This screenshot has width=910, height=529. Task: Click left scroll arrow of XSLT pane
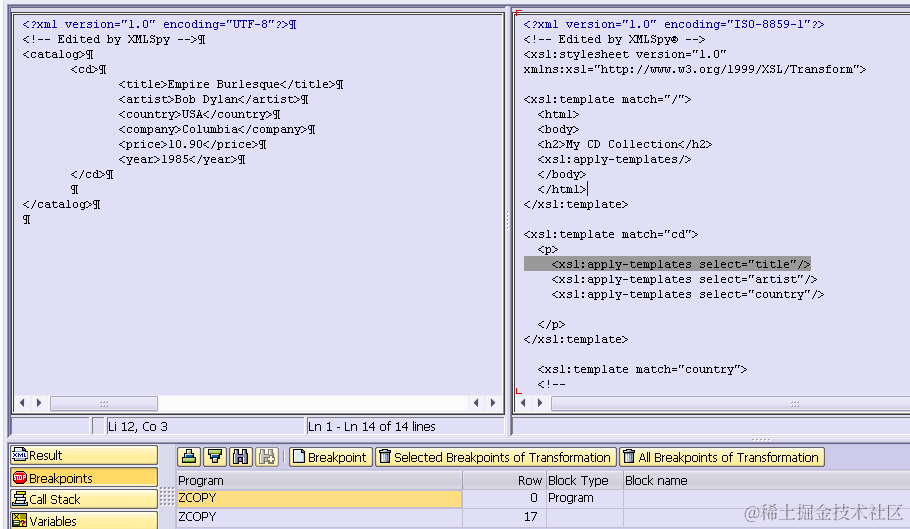pyautogui.click(x=523, y=403)
